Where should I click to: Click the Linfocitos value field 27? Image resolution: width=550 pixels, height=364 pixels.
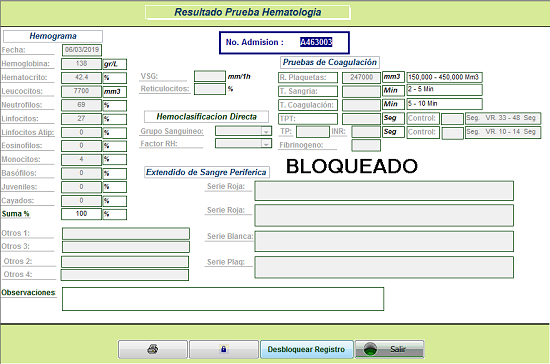(x=81, y=119)
